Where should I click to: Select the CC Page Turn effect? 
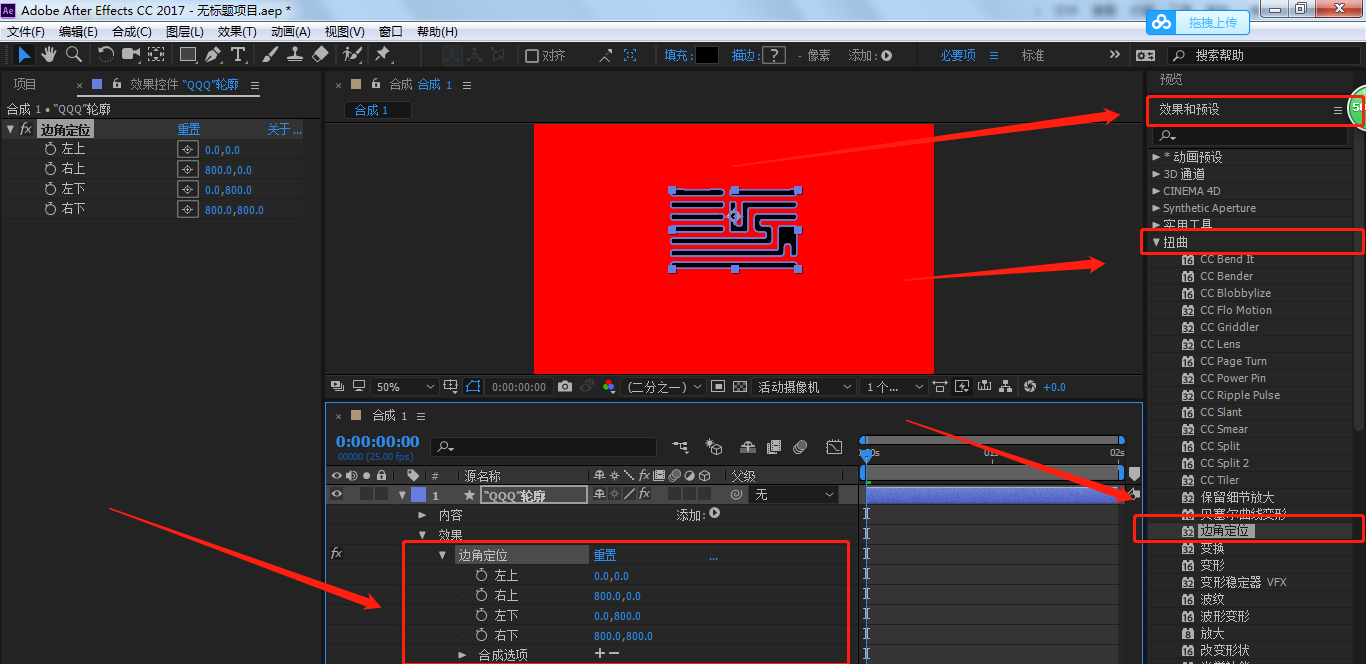point(1233,361)
